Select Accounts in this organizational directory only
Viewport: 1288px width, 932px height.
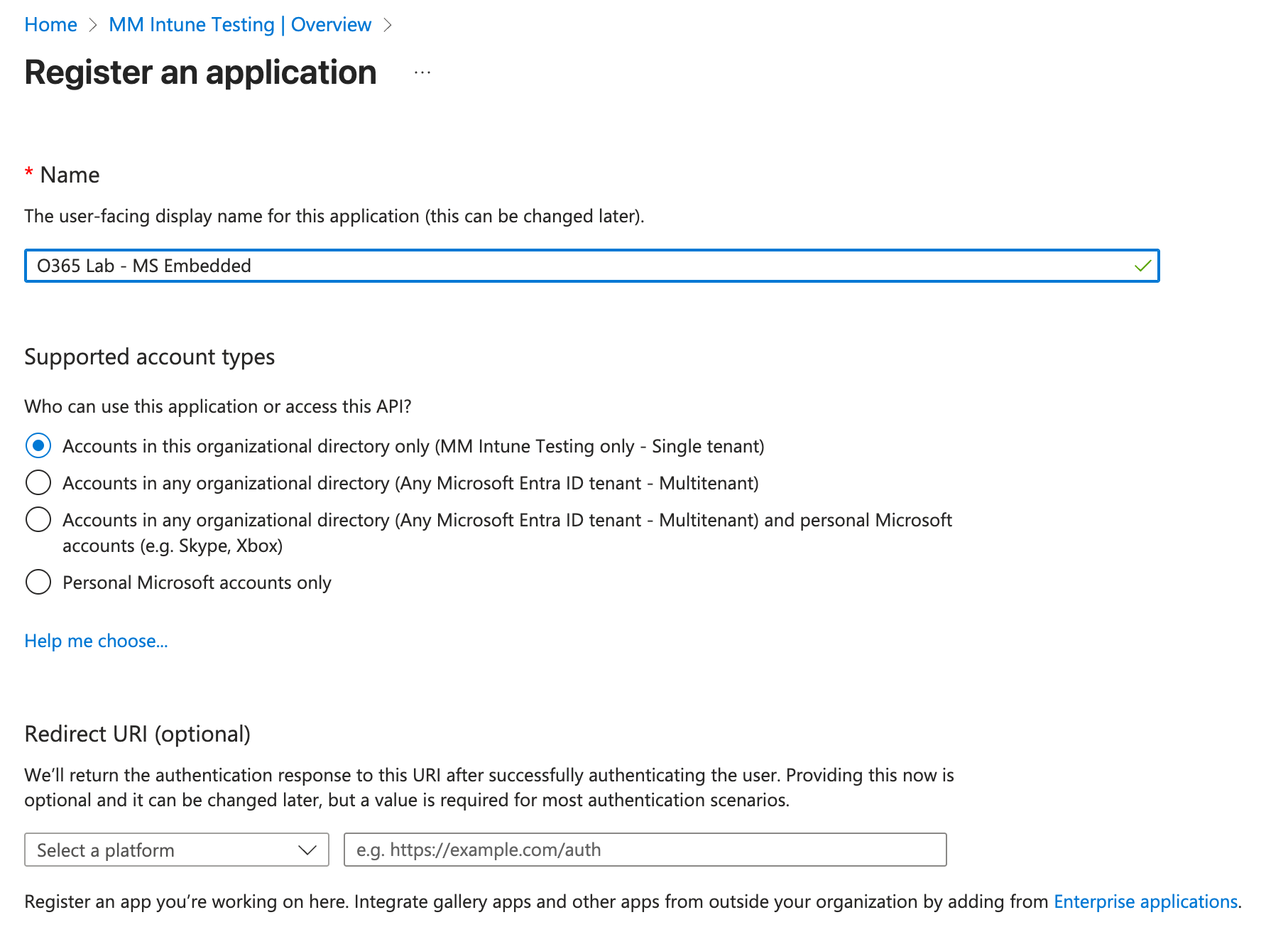pyautogui.click(x=38, y=446)
